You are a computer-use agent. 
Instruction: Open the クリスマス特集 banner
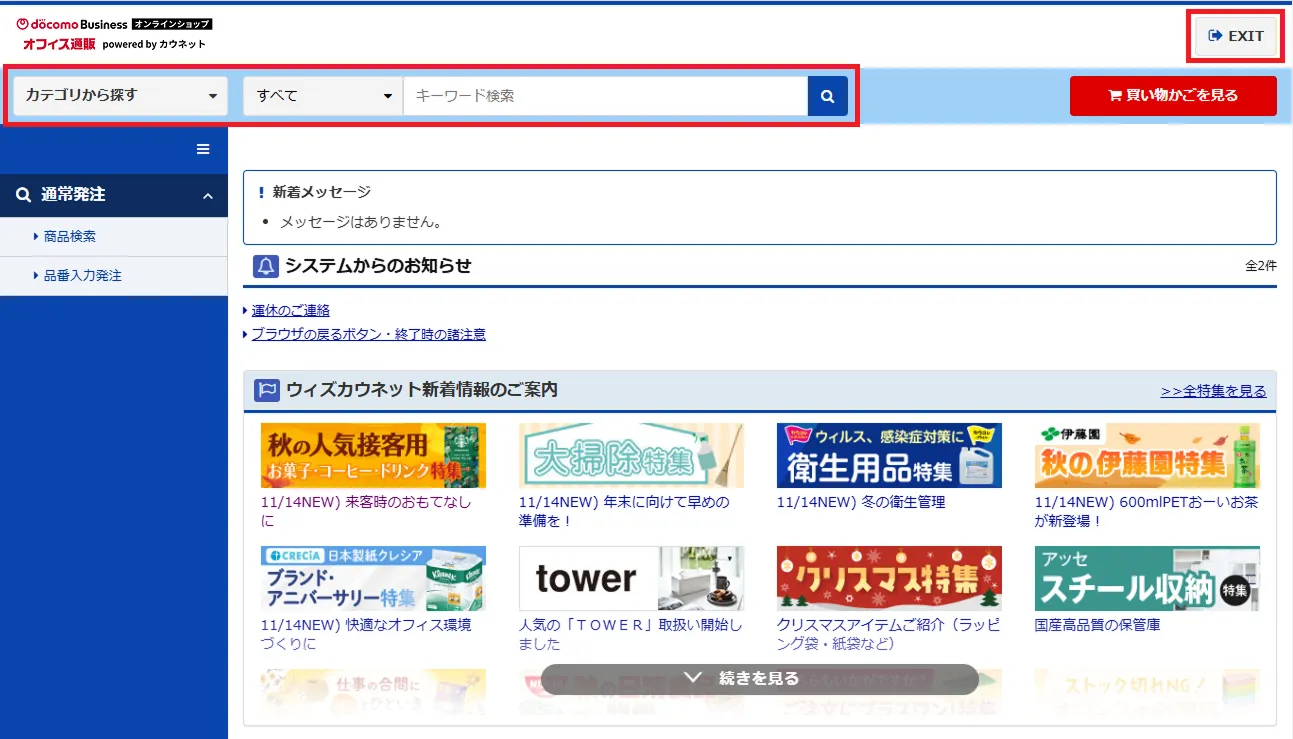[889, 578]
